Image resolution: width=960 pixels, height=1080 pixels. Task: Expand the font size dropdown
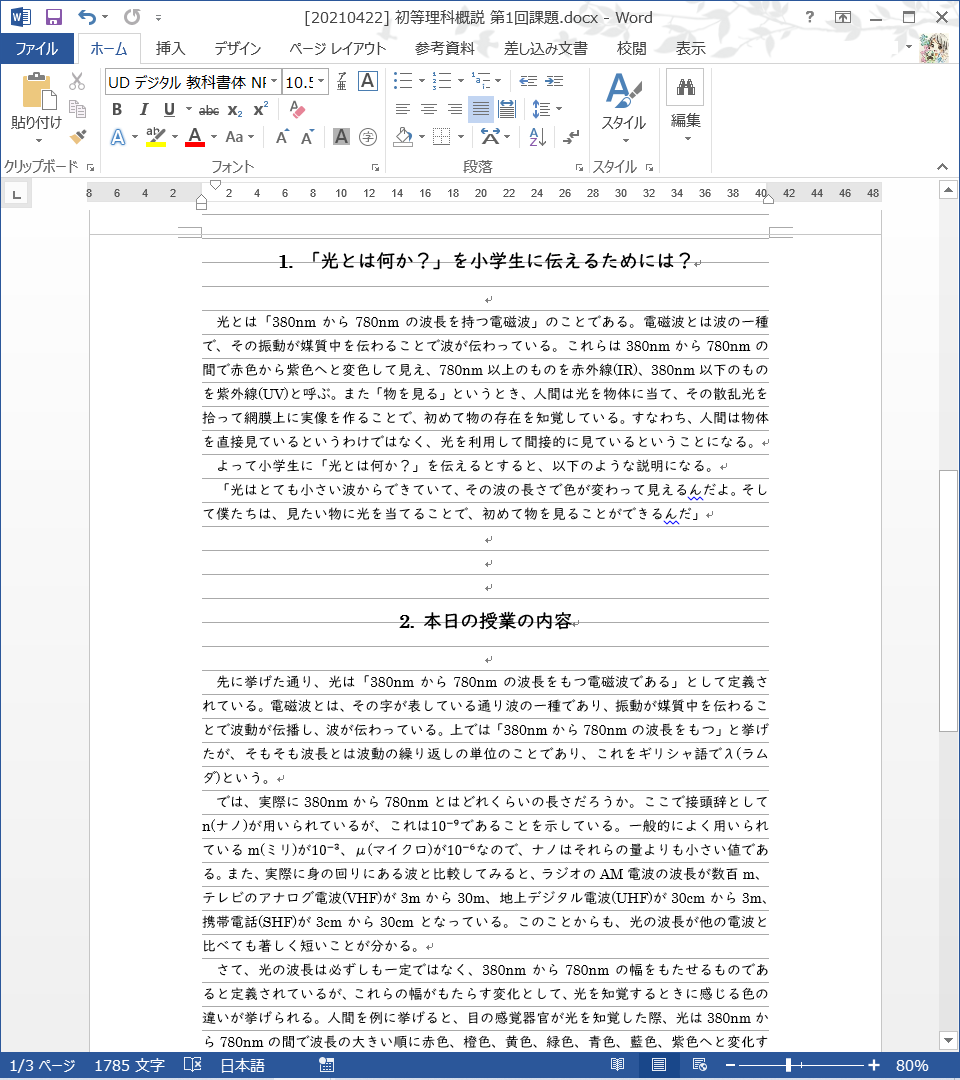pos(321,82)
